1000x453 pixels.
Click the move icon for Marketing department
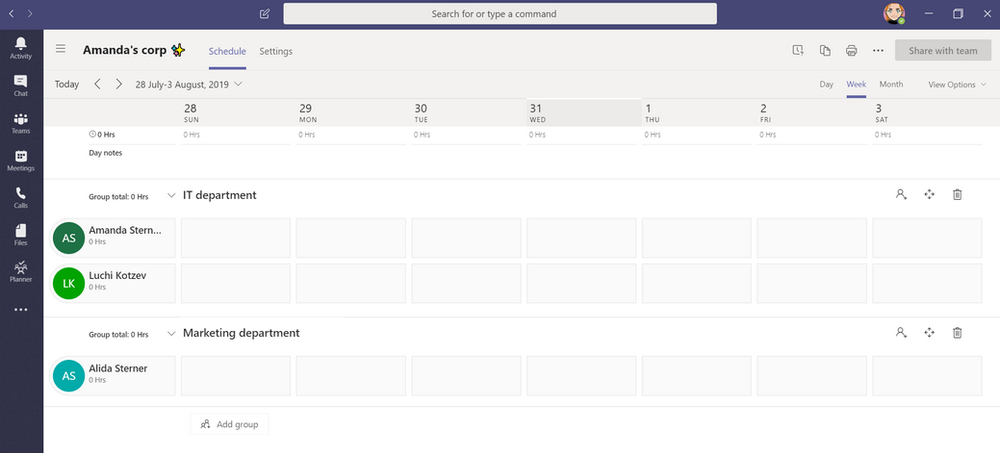[929, 332]
